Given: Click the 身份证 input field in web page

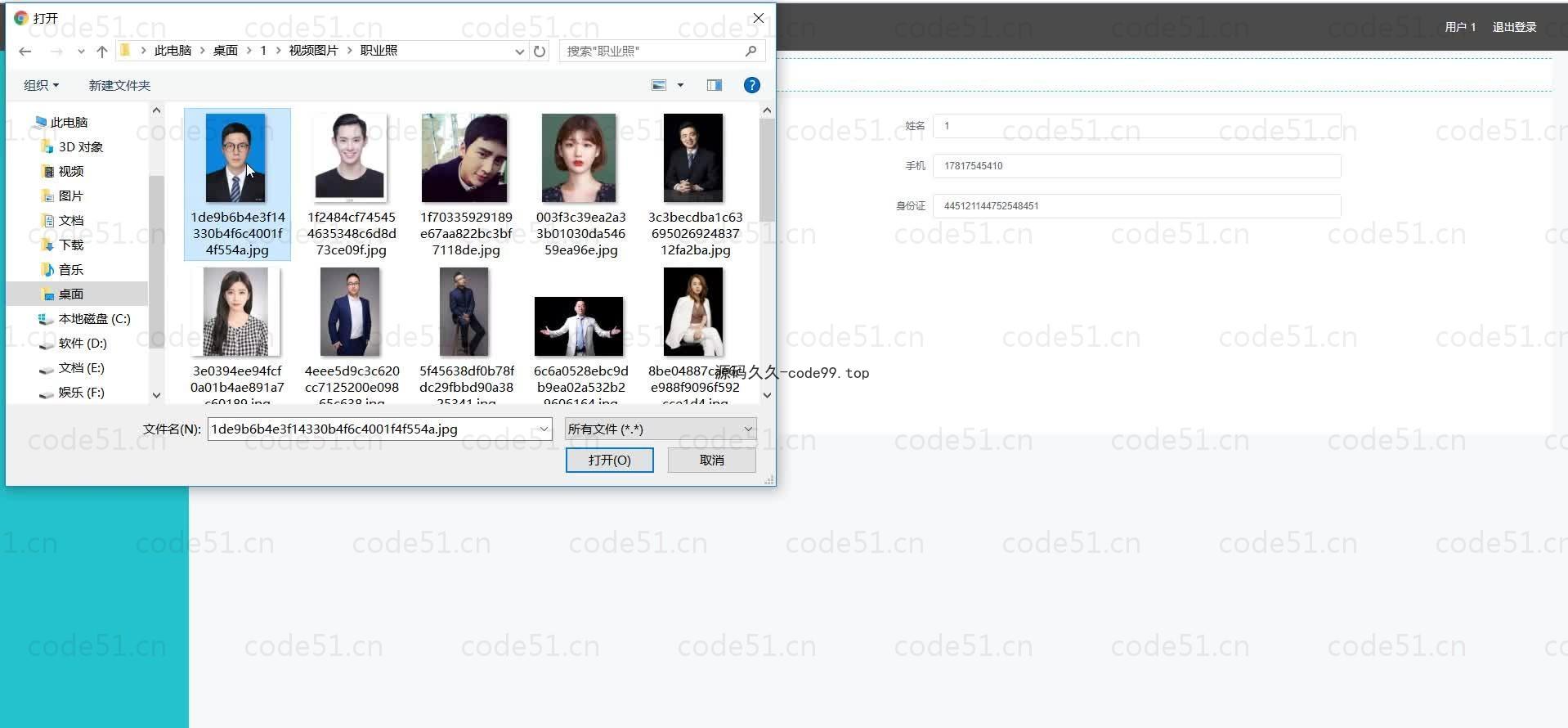Looking at the screenshot, I should (x=1137, y=206).
